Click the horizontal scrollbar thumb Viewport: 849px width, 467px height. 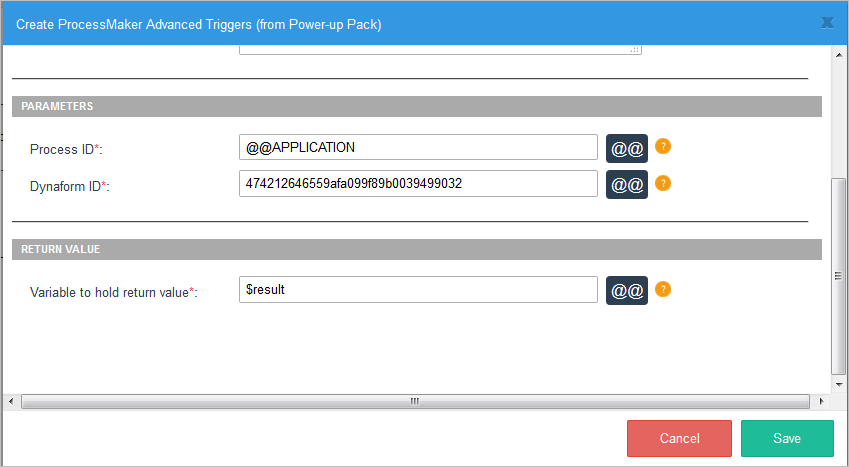pyautogui.click(x=414, y=401)
